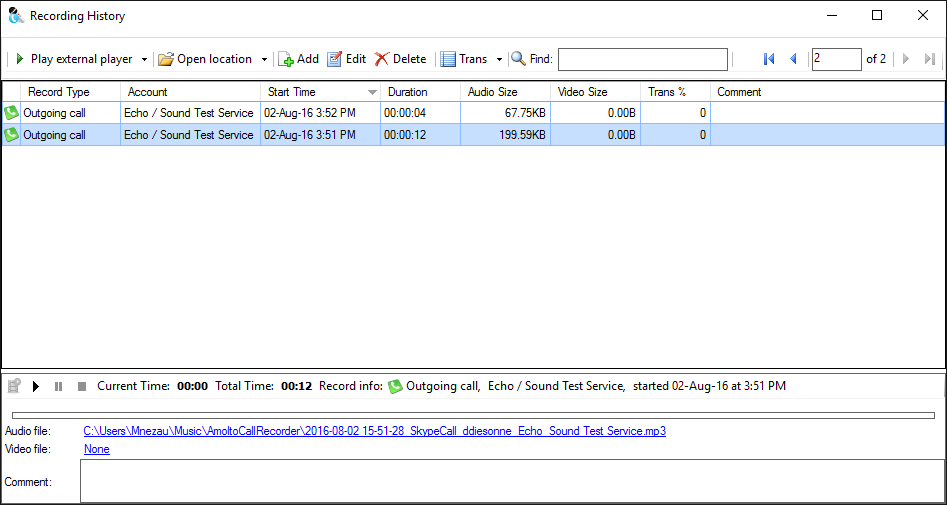Click the Open location folder button

[205, 59]
